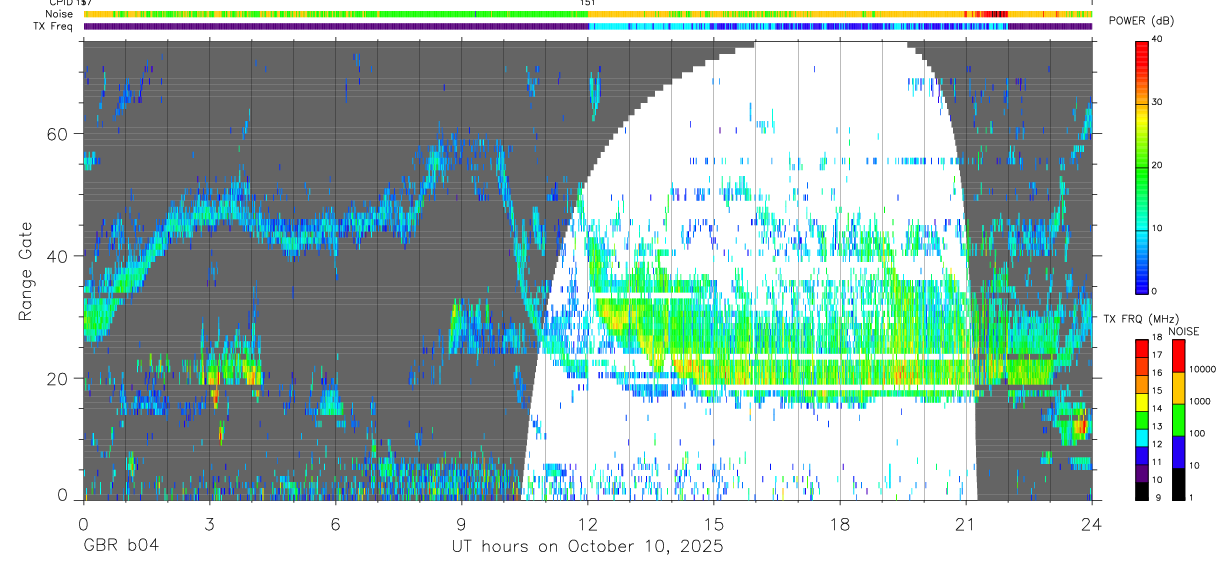Click the '40' range gate tick label

click(x=59, y=256)
